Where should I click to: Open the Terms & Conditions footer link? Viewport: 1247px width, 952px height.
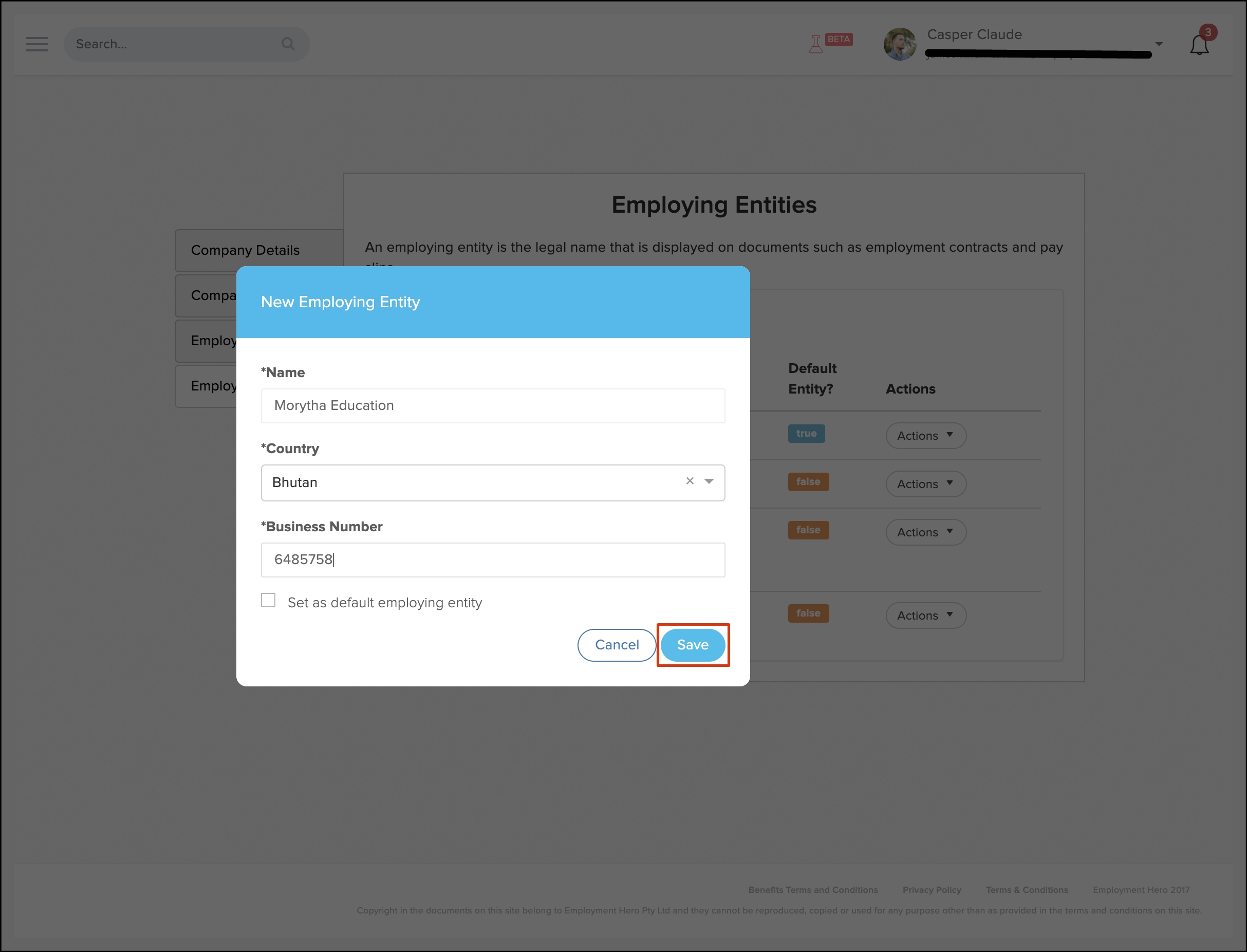pyautogui.click(x=1027, y=890)
